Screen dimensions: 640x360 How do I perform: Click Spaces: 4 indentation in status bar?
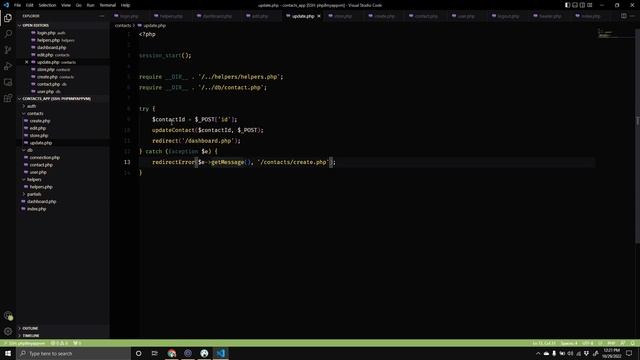(569, 343)
